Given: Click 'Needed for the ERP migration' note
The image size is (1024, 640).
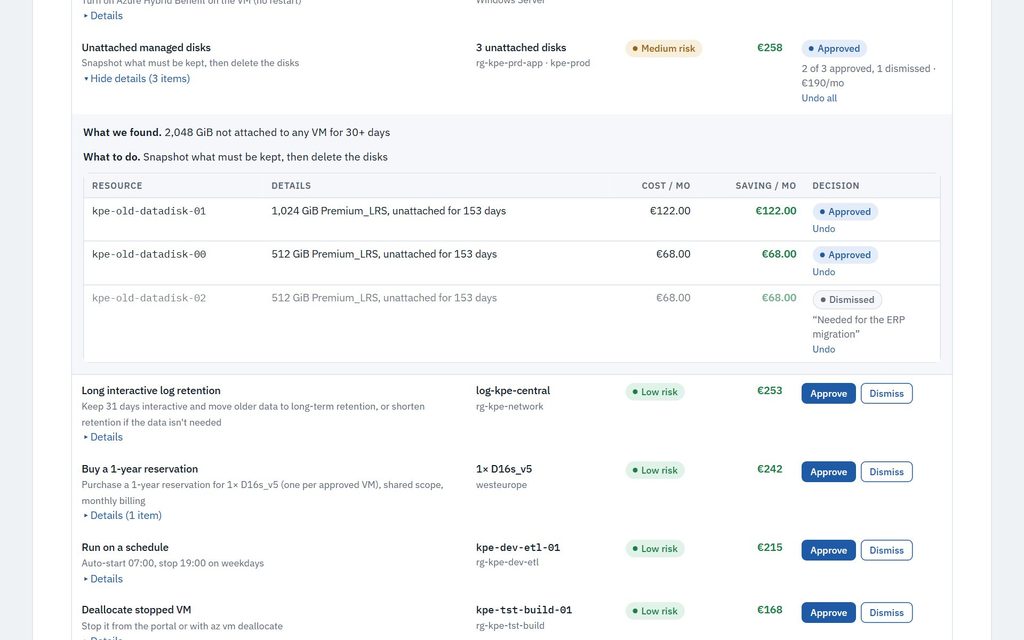Looking at the screenshot, I should coord(859,327).
